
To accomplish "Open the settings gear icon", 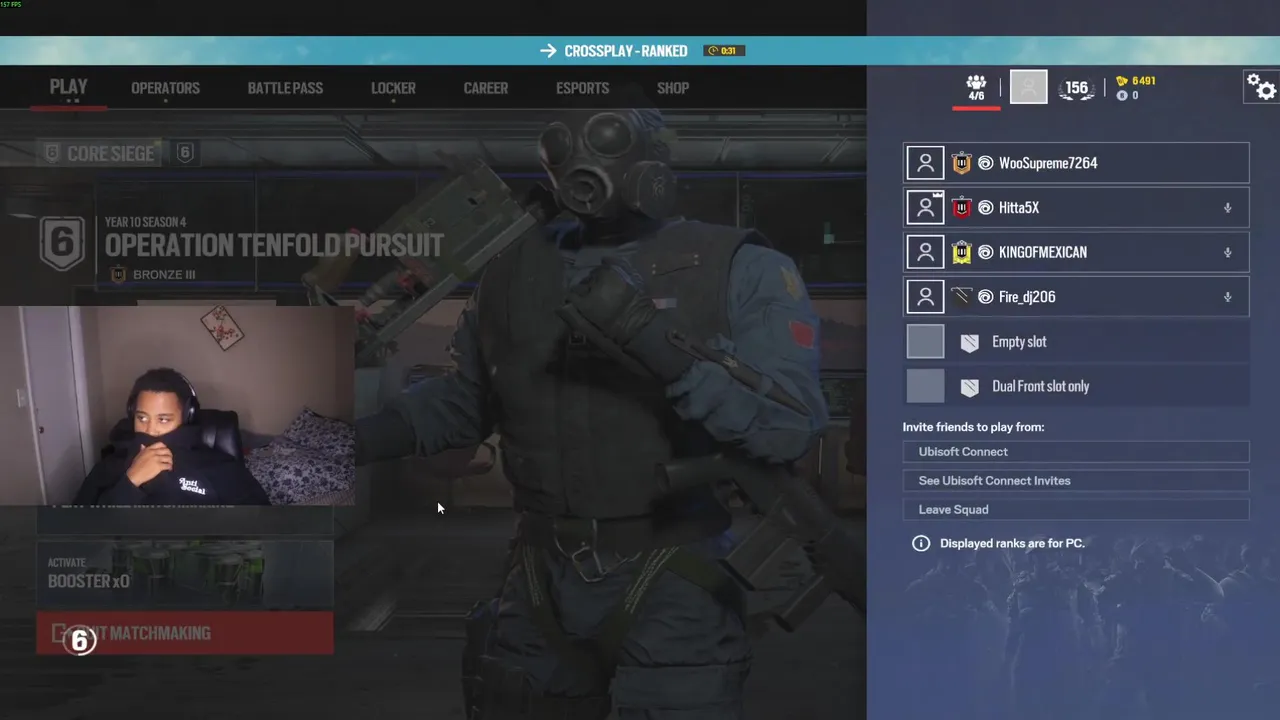I will point(1261,87).
